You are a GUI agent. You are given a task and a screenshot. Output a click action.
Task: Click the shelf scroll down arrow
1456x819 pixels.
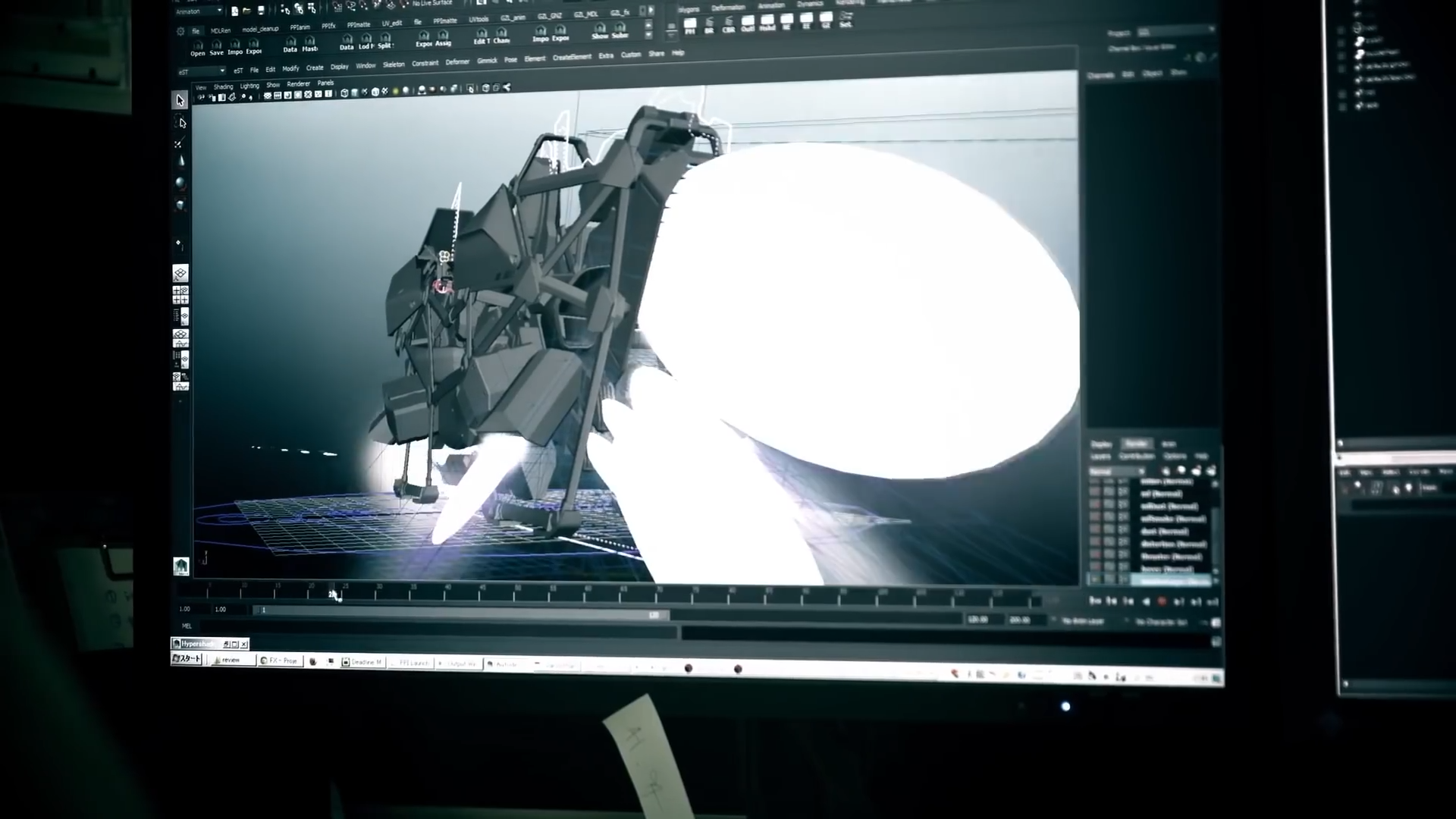[648, 36]
